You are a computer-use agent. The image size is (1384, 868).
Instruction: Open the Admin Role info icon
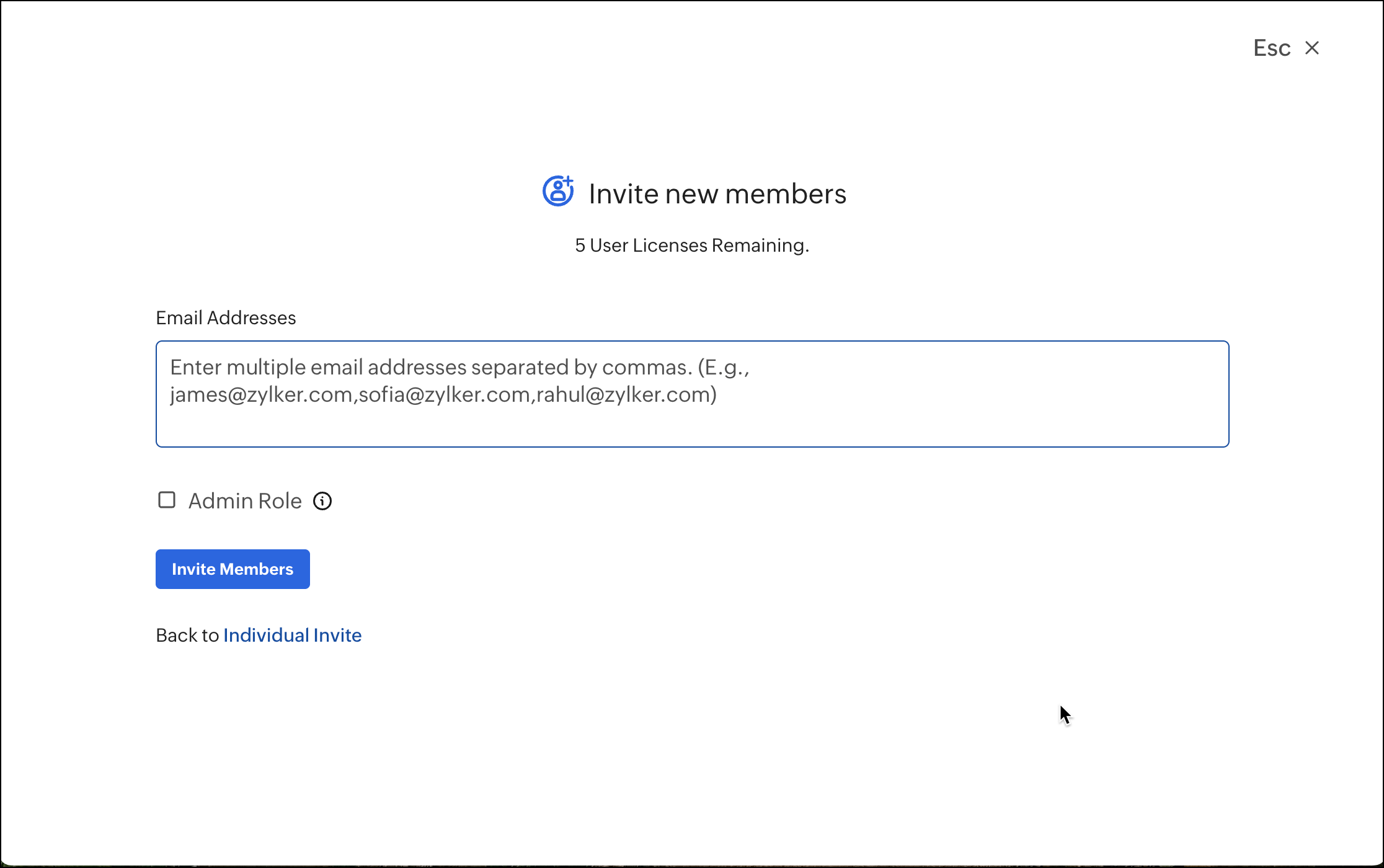coord(322,501)
